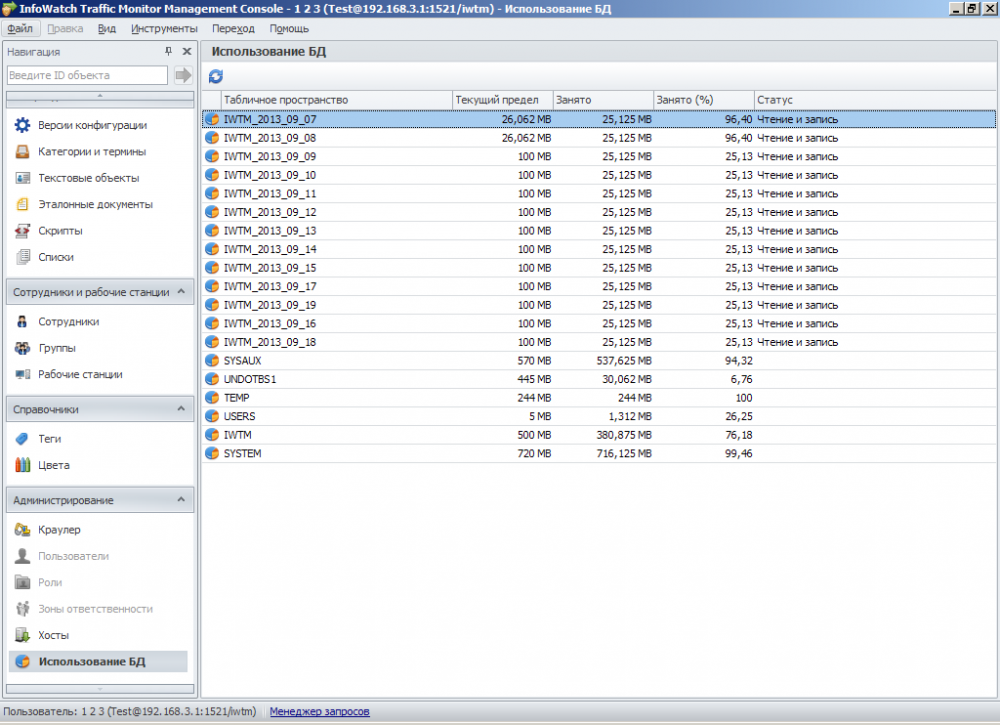Click the refresh icon in the toolbar
1000x725 pixels.
[x=216, y=77]
